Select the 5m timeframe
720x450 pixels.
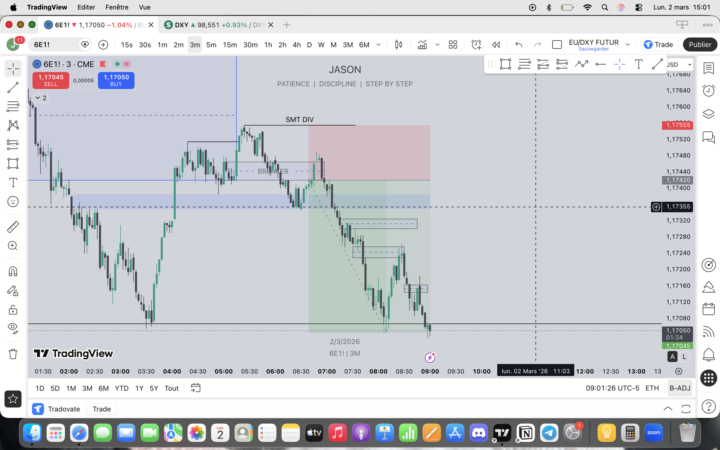coord(211,45)
